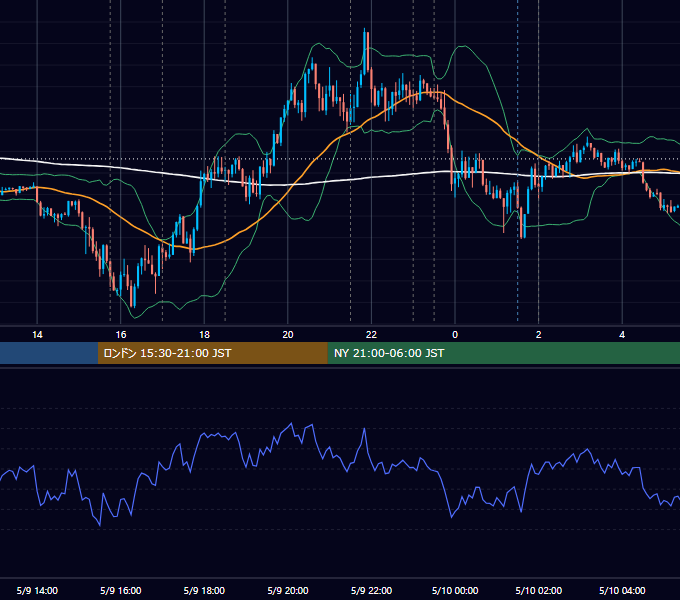Click the 2 hour label on price chart
This screenshot has width=680, height=600.
click(539, 335)
